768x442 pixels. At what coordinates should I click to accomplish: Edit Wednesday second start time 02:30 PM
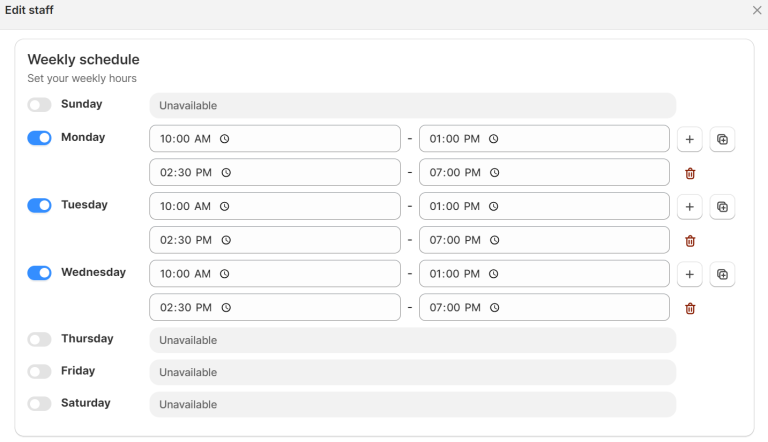click(x=275, y=308)
